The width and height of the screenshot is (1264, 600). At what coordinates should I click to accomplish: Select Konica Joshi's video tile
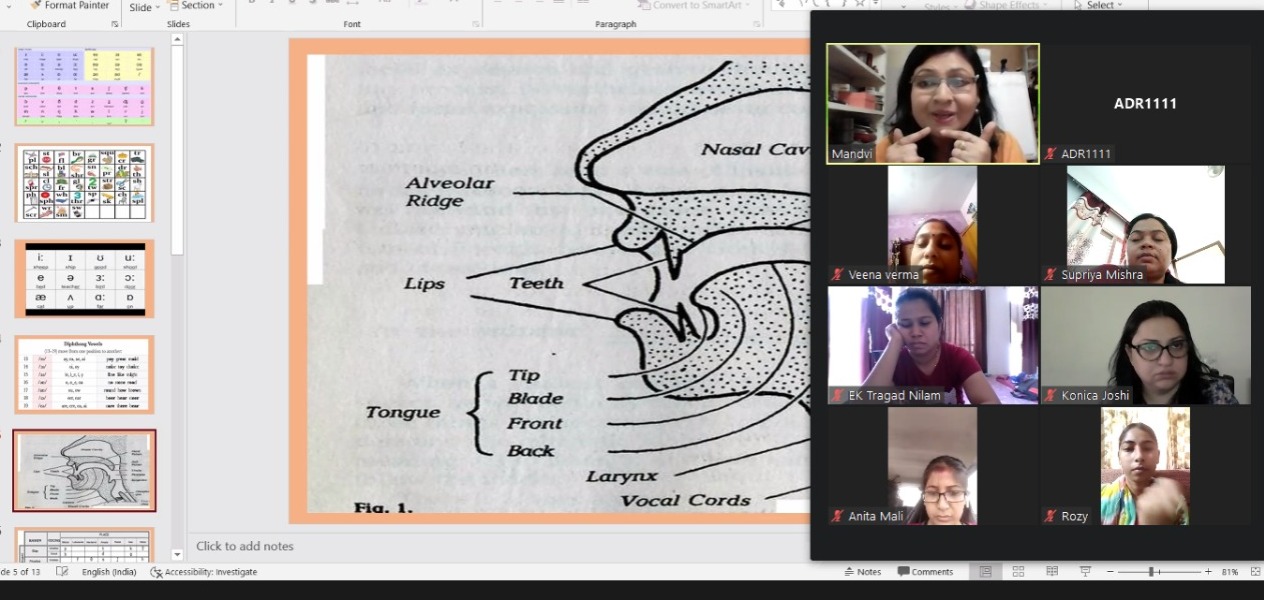(x=1146, y=346)
